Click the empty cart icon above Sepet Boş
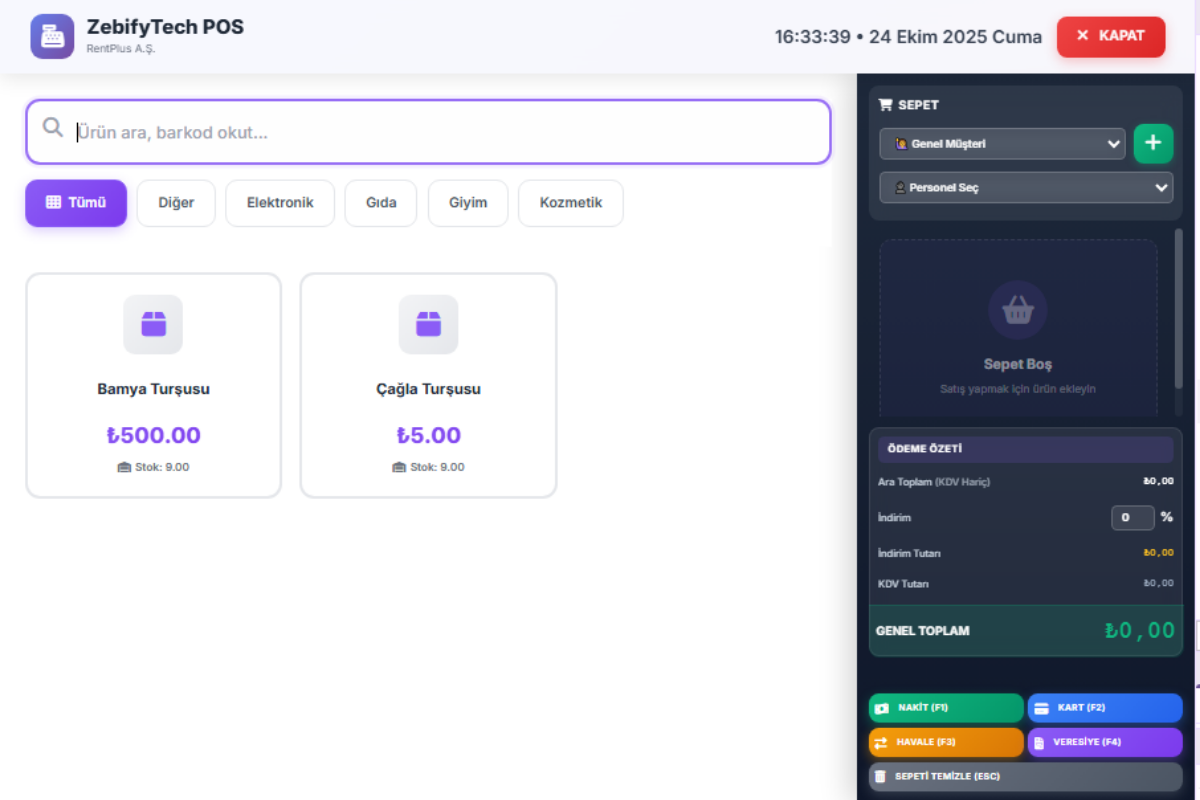The height and width of the screenshot is (800, 1200). (x=1017, y=309)
